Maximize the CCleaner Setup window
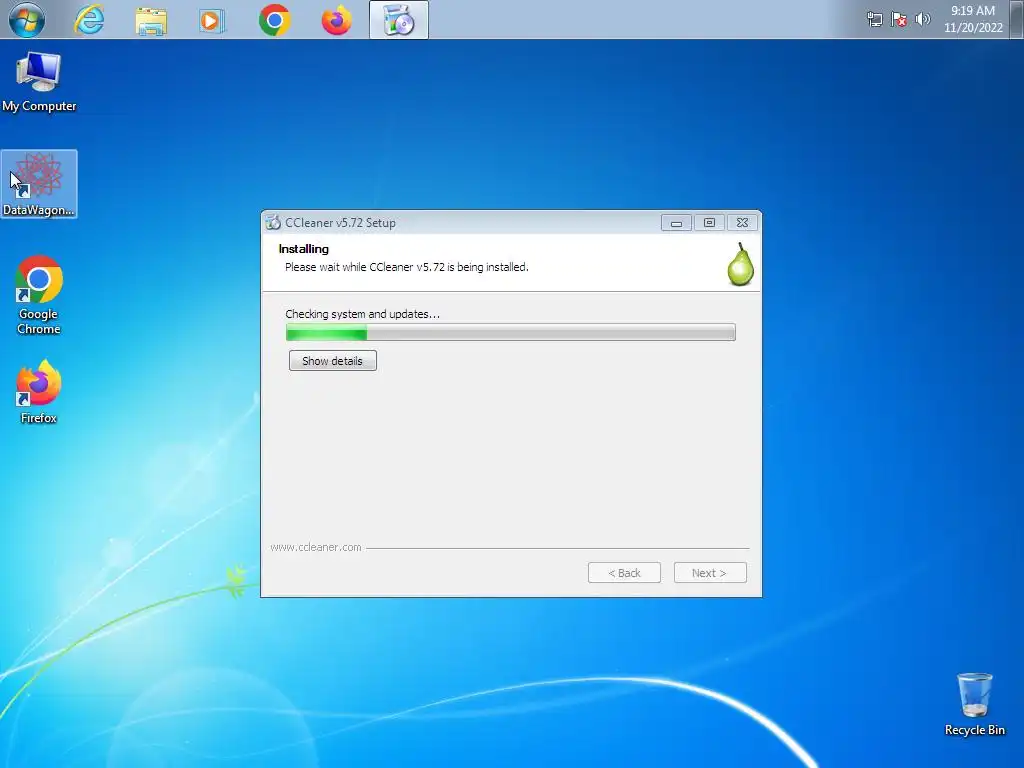Screen dimensions: 1024x768 709,223
